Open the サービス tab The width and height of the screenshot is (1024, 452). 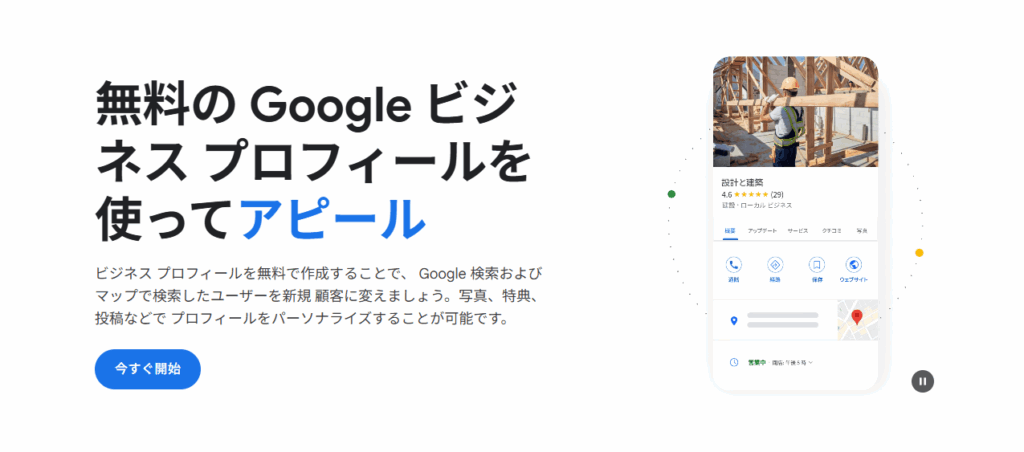[x=797, y=231]
